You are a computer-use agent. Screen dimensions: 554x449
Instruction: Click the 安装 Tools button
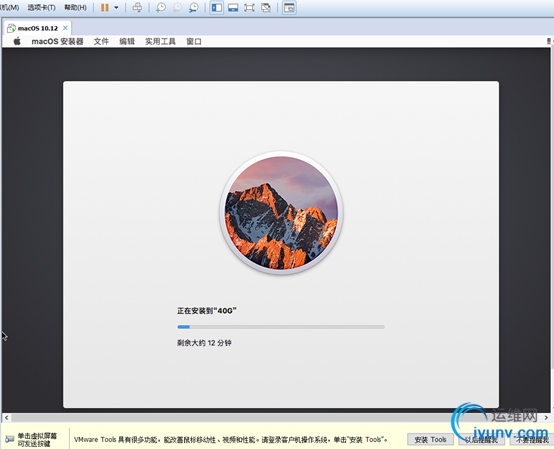click(x=430, y=439)
